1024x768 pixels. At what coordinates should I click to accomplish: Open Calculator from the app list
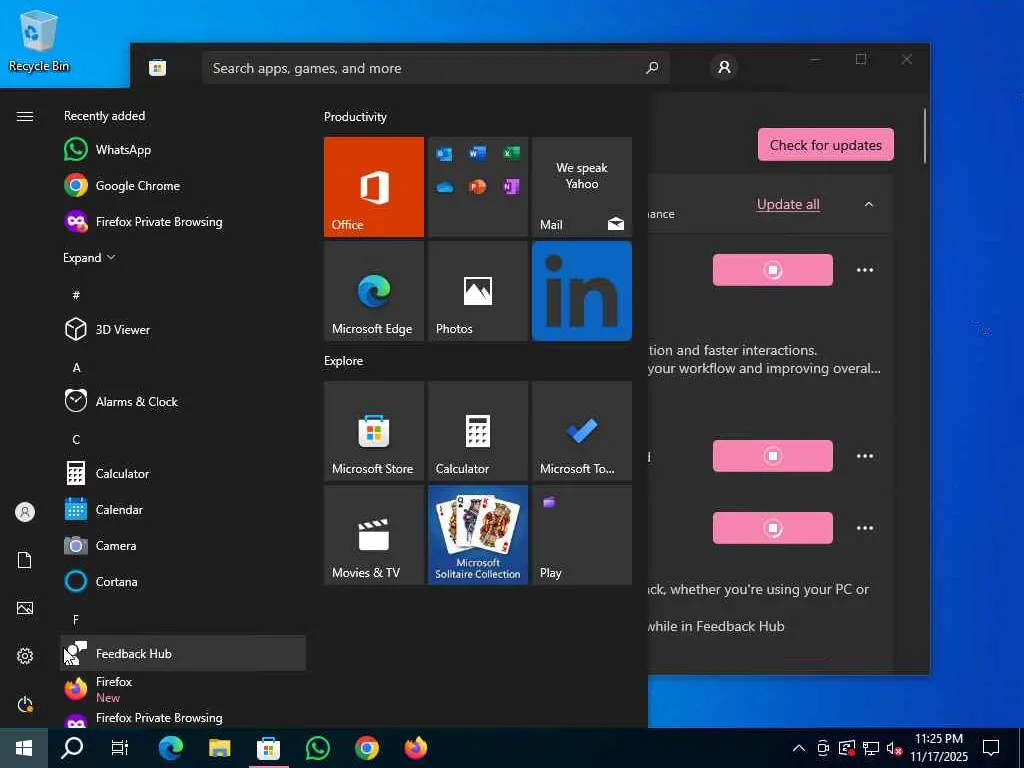point(183,473)
